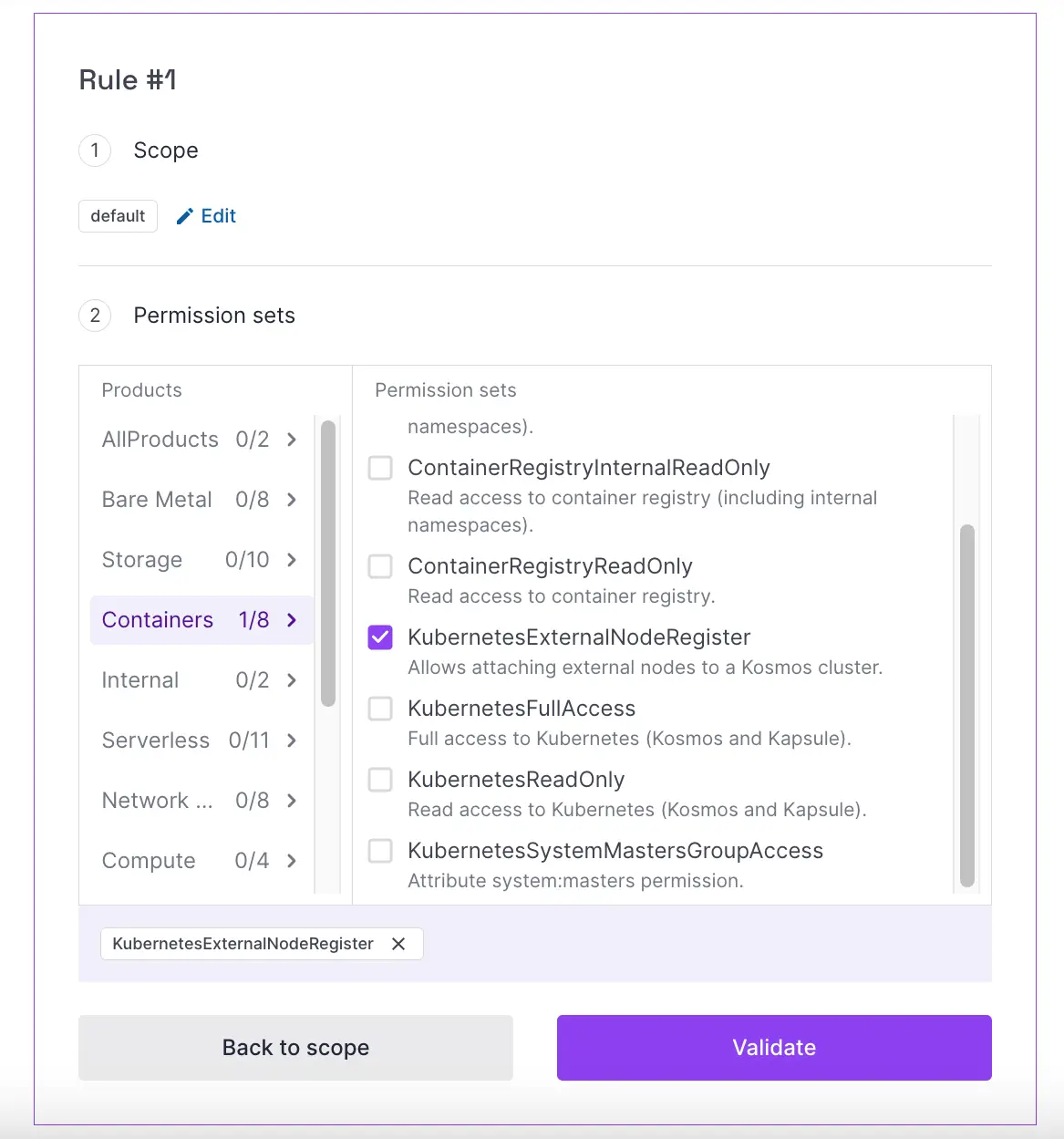
Task: Tick the KubernetesFullAccess checkbox
Action: [x=380, y=709]
